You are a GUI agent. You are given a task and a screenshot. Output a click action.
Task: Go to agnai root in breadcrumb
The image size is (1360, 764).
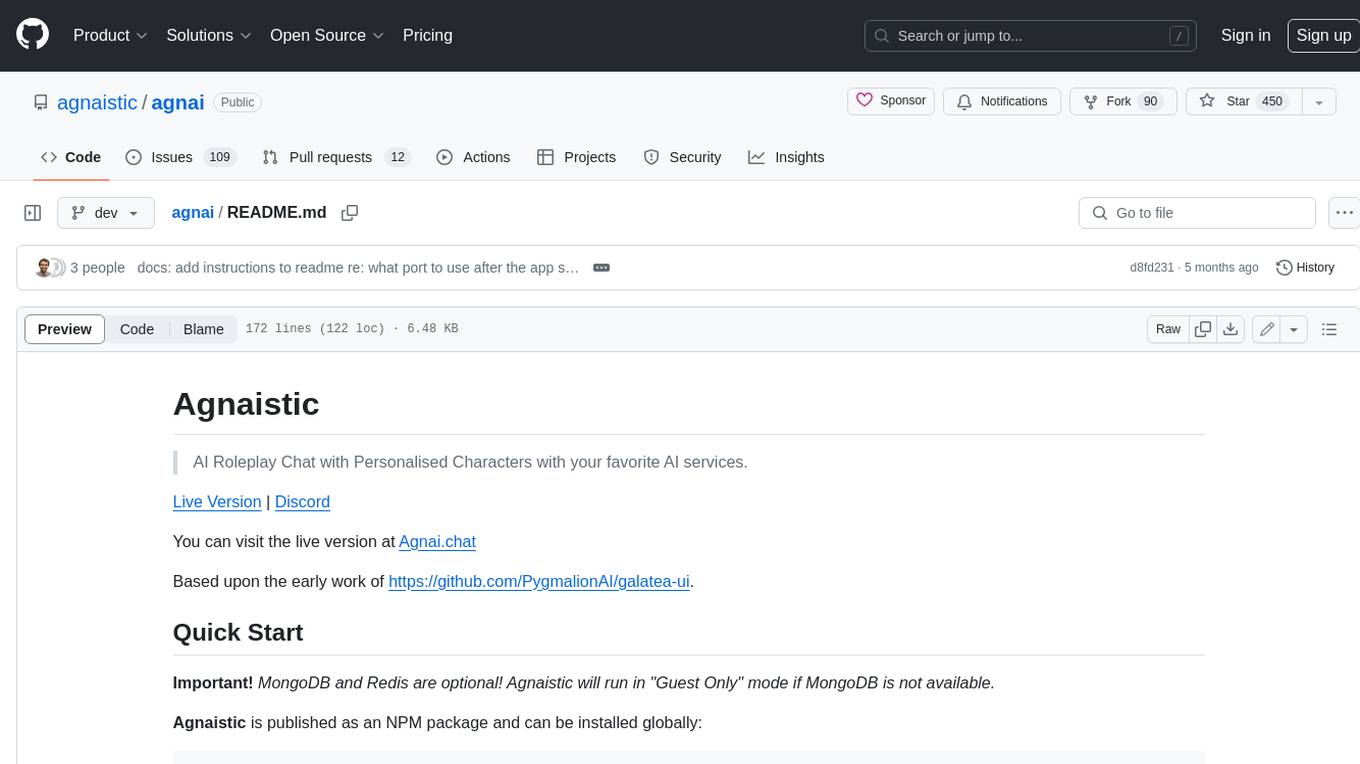pyautogui.click(x=193, y=212)
